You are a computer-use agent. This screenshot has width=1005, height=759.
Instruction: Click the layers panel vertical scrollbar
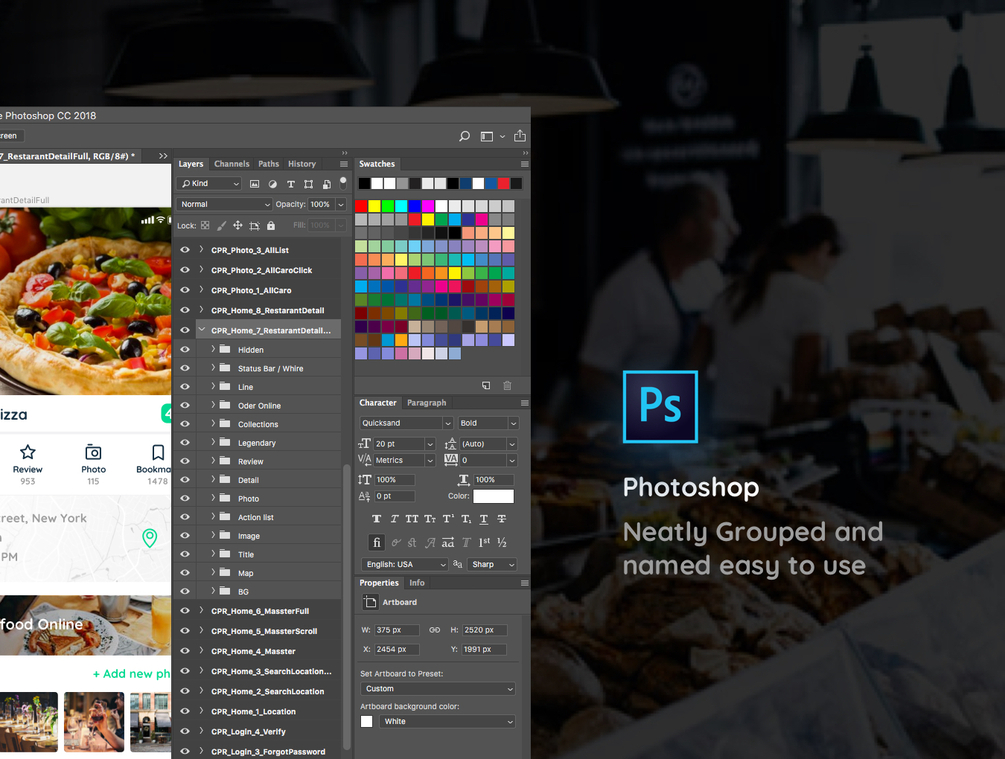click(347, 606)
